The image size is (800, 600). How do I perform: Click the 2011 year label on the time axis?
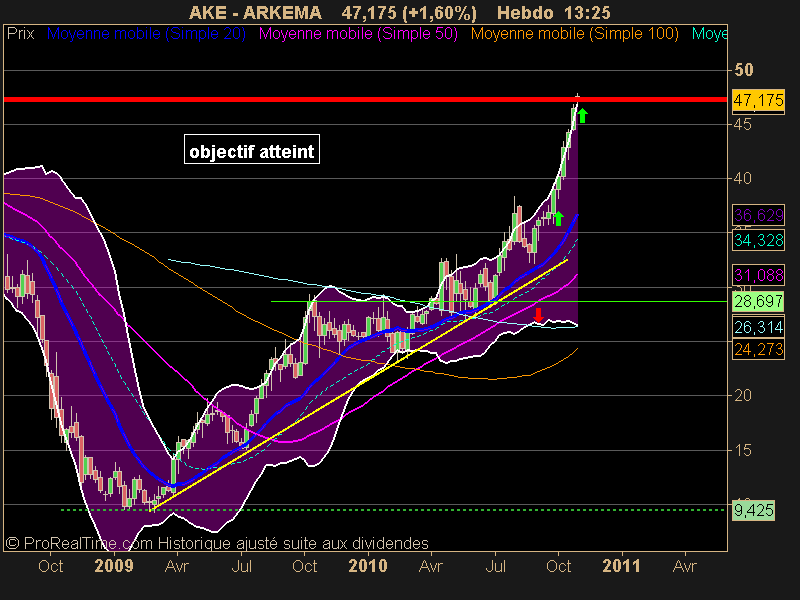621,566
